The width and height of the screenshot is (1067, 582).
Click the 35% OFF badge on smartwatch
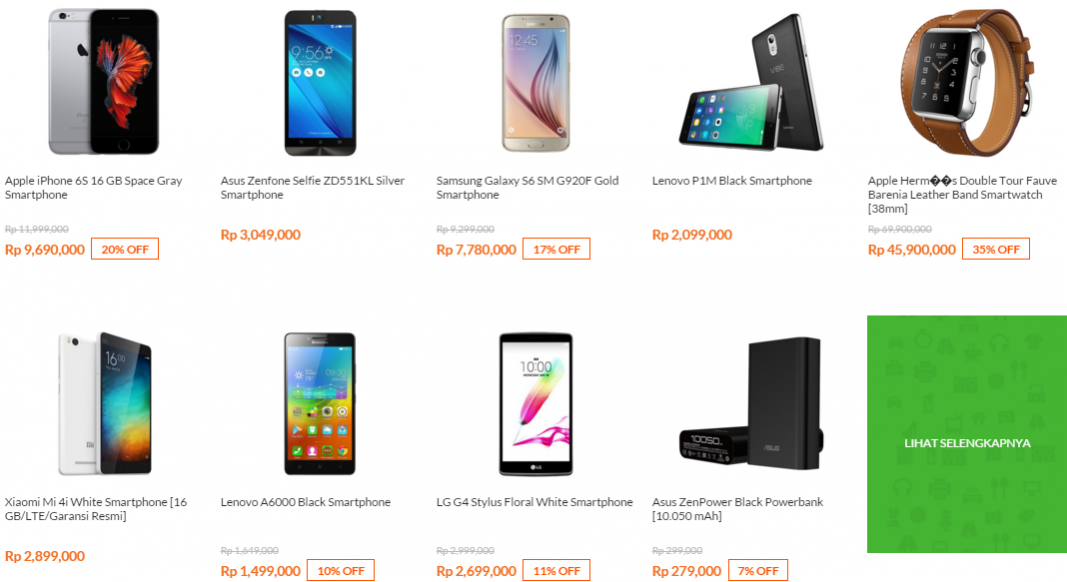click(x=996, y=249)
